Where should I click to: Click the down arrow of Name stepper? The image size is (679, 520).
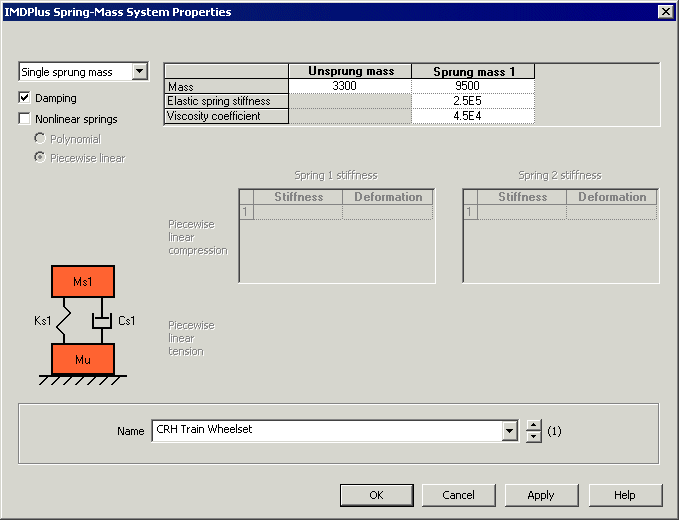(534, 437)
